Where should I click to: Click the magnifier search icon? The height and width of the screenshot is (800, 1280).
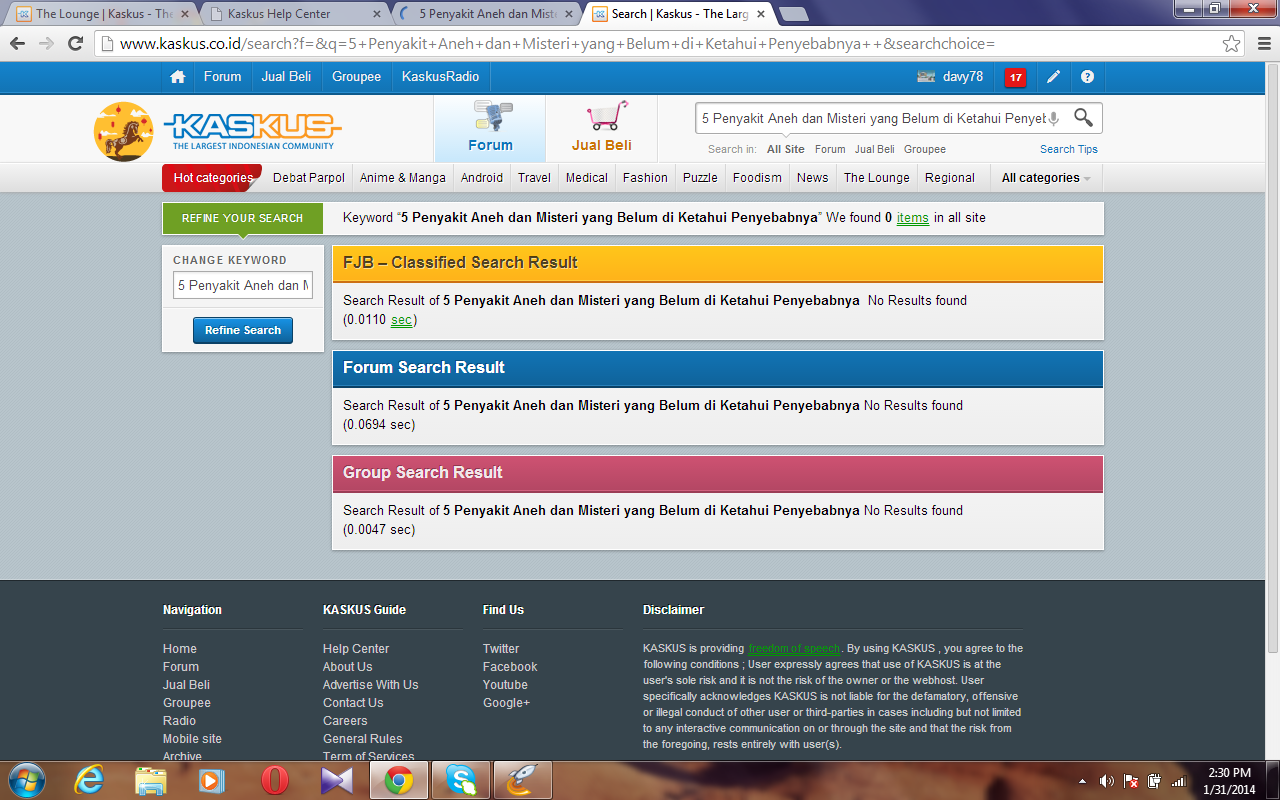point(1083,117)
